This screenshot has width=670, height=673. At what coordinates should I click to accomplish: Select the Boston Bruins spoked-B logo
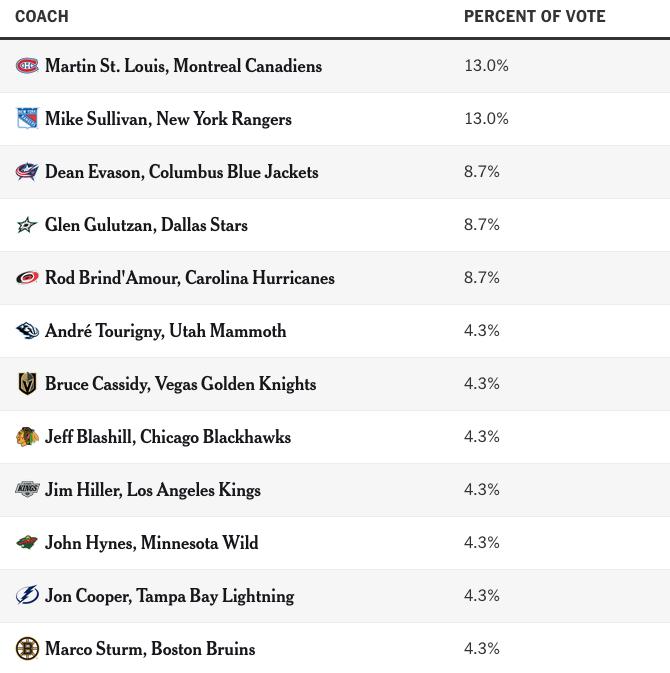coord(27,649)
